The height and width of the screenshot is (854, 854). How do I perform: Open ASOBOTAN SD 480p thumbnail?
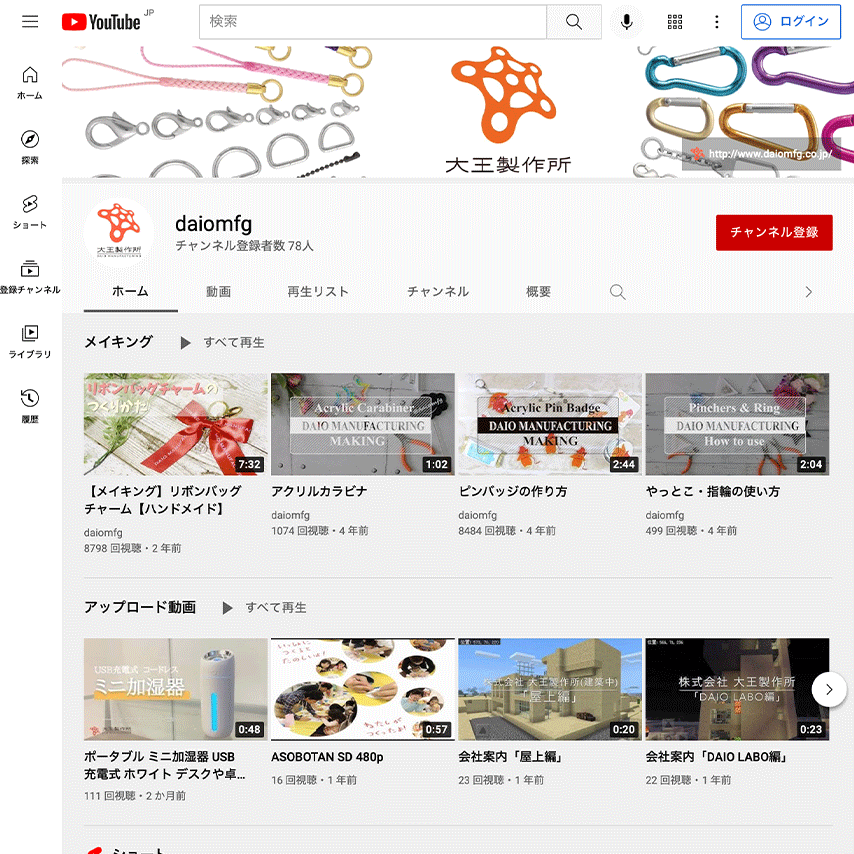coord(363,690)
